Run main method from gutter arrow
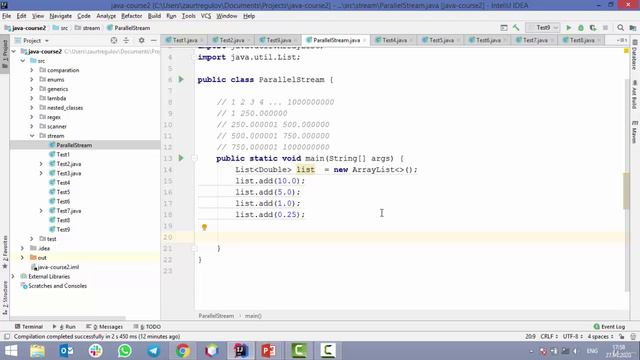Image resolution: width=640 pixels, height=360 pixels. (181, 158)
